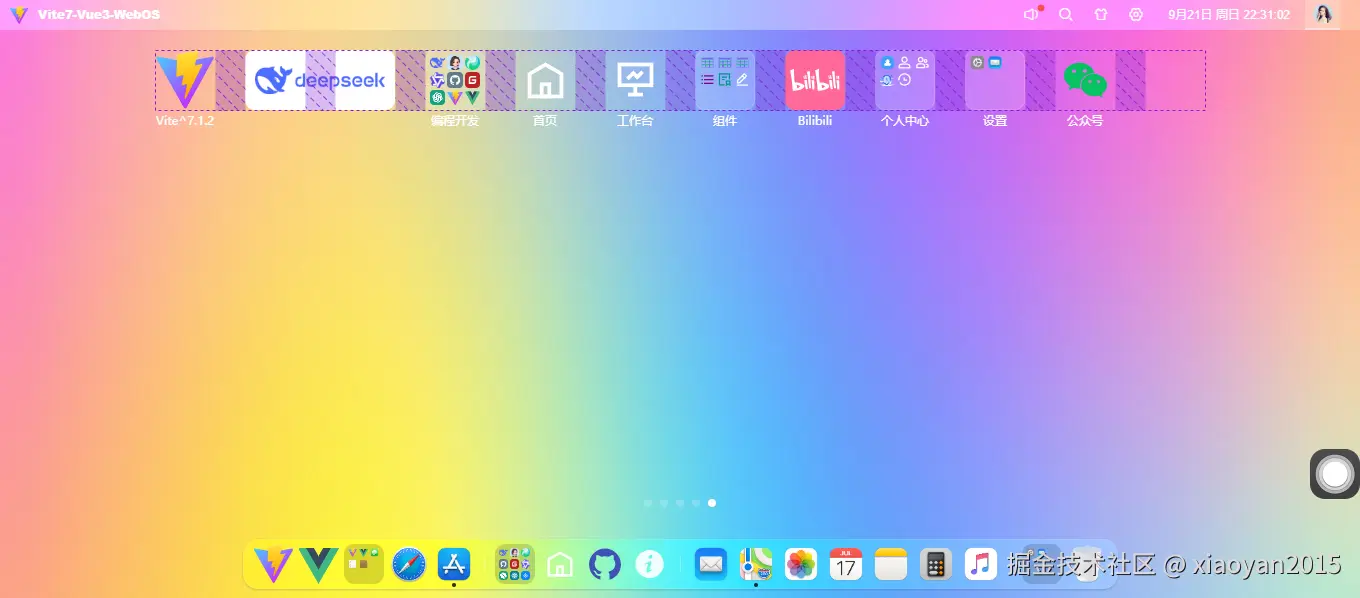
Task: Open Calculator from the dock
Action: [936, 565]
